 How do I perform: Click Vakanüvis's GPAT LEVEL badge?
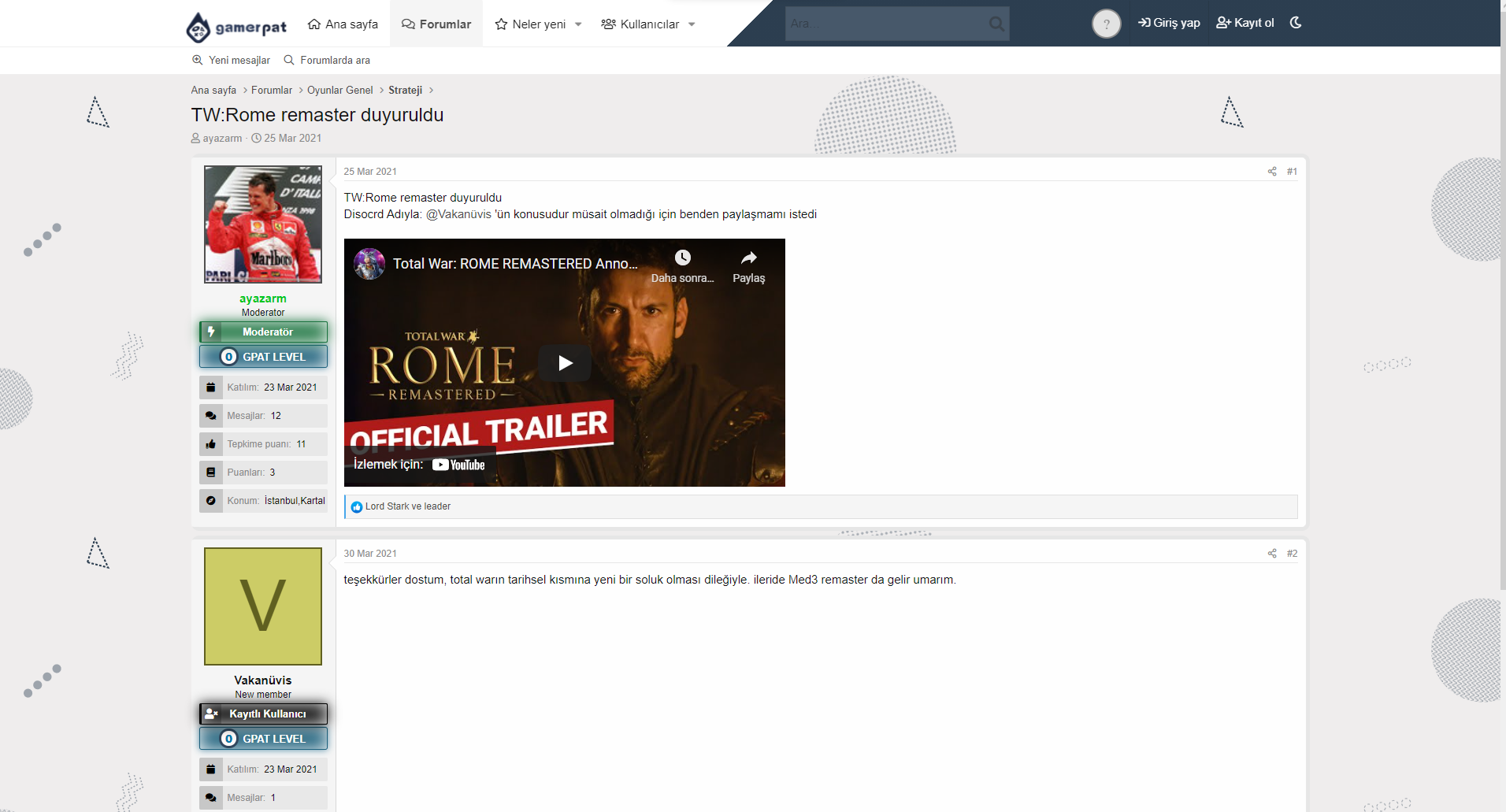click(263, 739)
